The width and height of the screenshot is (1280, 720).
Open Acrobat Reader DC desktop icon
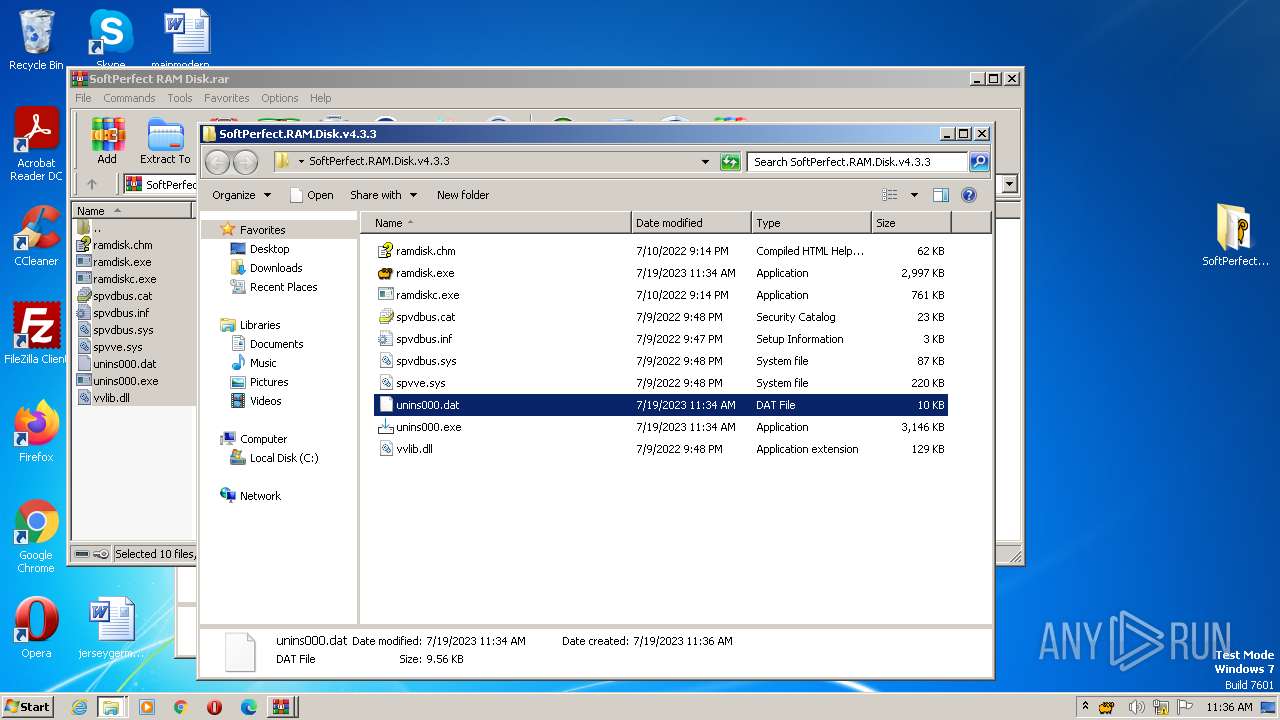[36, 144]
